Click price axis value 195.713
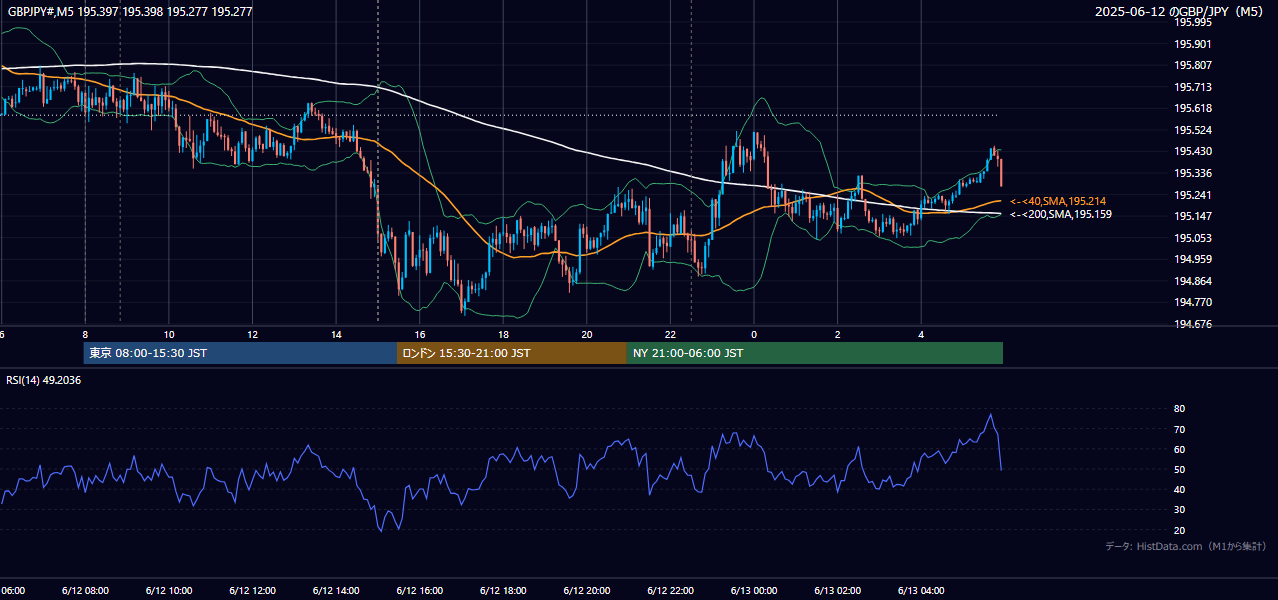Viewport: 1278px width, 600px height. (x=1192, y=87)
